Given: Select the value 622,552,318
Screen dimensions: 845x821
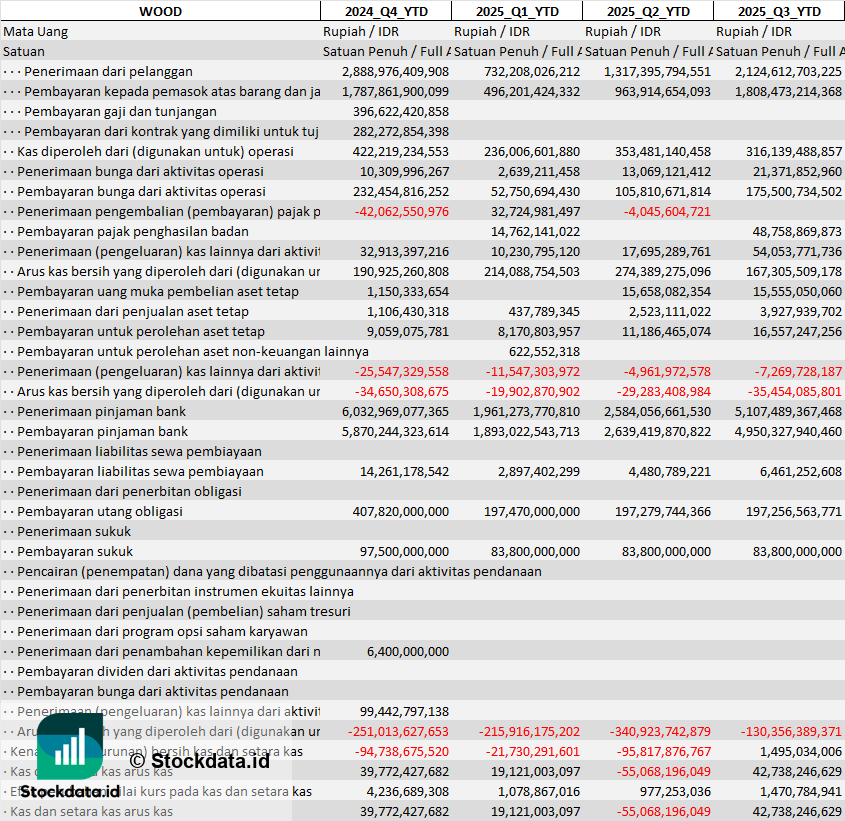Looking at the screenshot, I should point(544,351).
